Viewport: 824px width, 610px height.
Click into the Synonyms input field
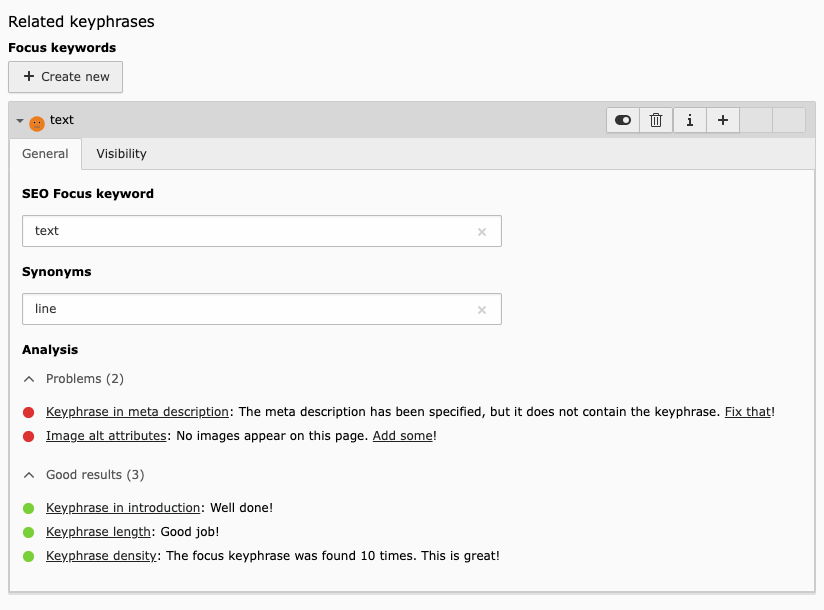[x=250, y=310]
